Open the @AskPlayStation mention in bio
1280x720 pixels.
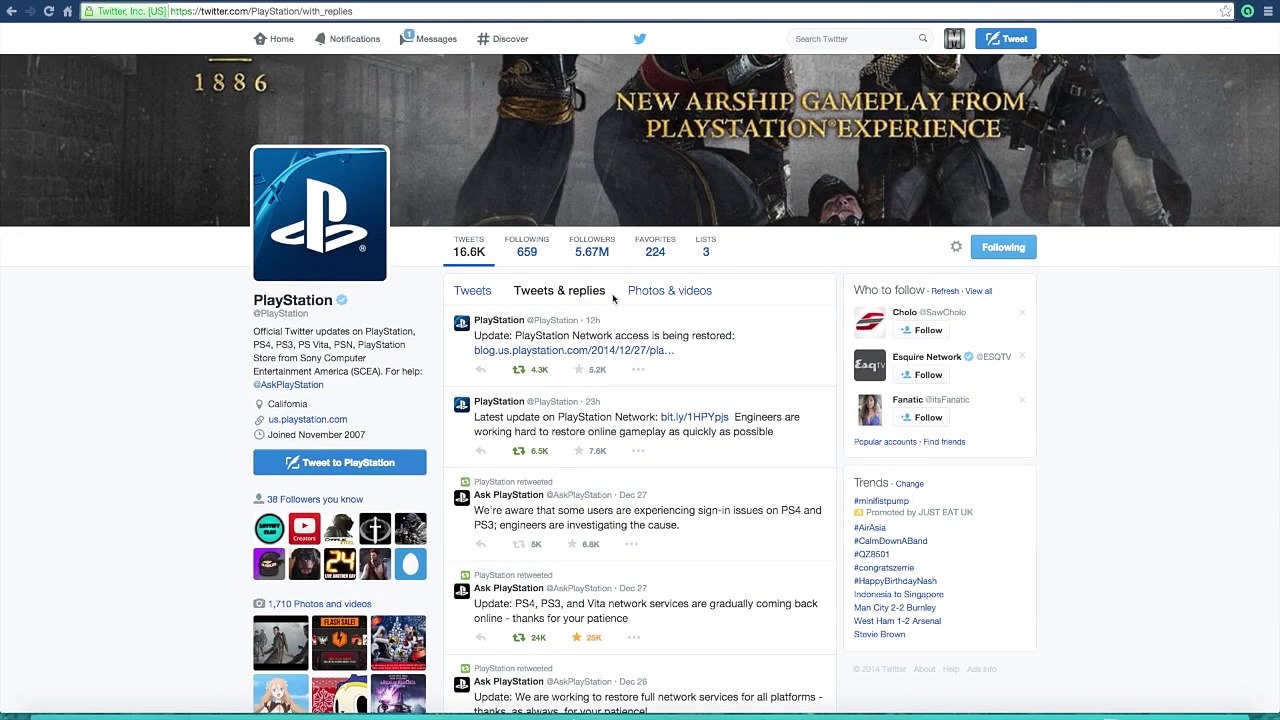point(288,385)
